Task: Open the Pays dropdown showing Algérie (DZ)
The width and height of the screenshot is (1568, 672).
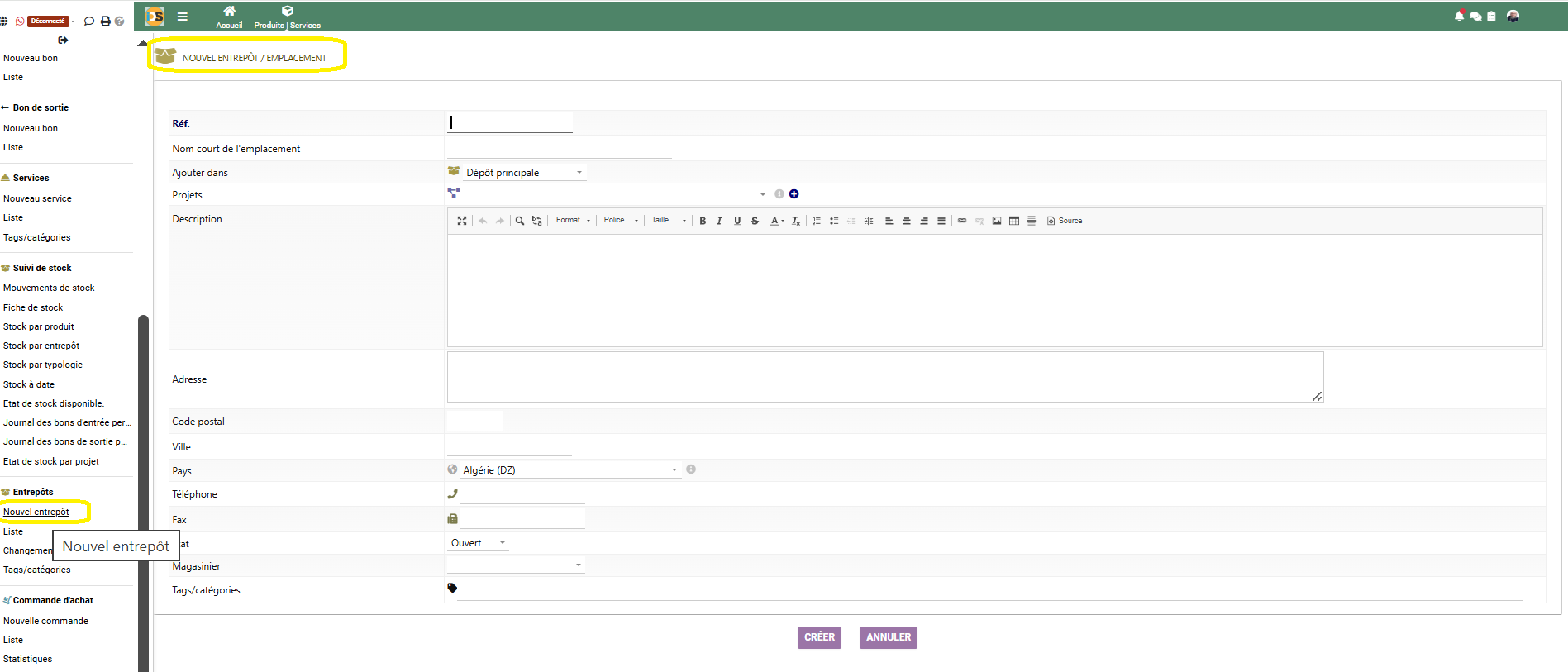Action: point(569,470)
